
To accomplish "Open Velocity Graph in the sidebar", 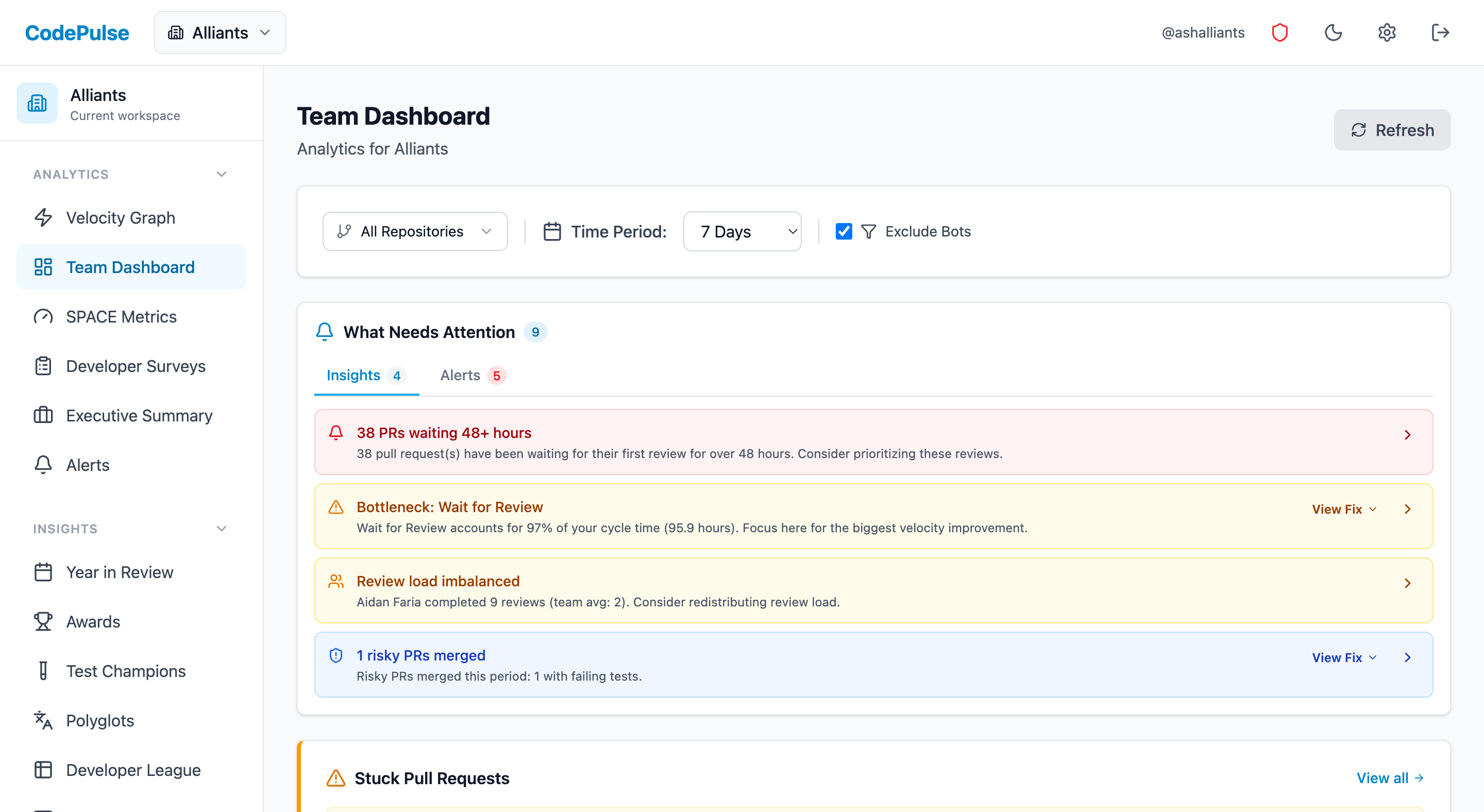I will [131, 217].
